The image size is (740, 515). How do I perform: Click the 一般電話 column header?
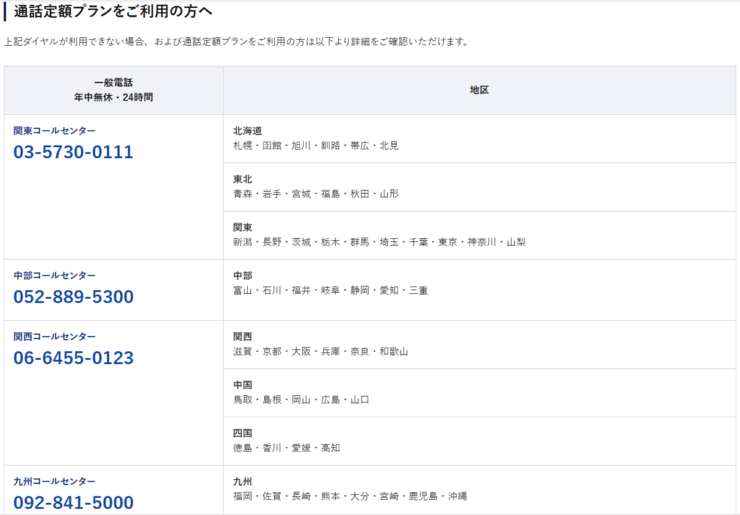(113, 83)
